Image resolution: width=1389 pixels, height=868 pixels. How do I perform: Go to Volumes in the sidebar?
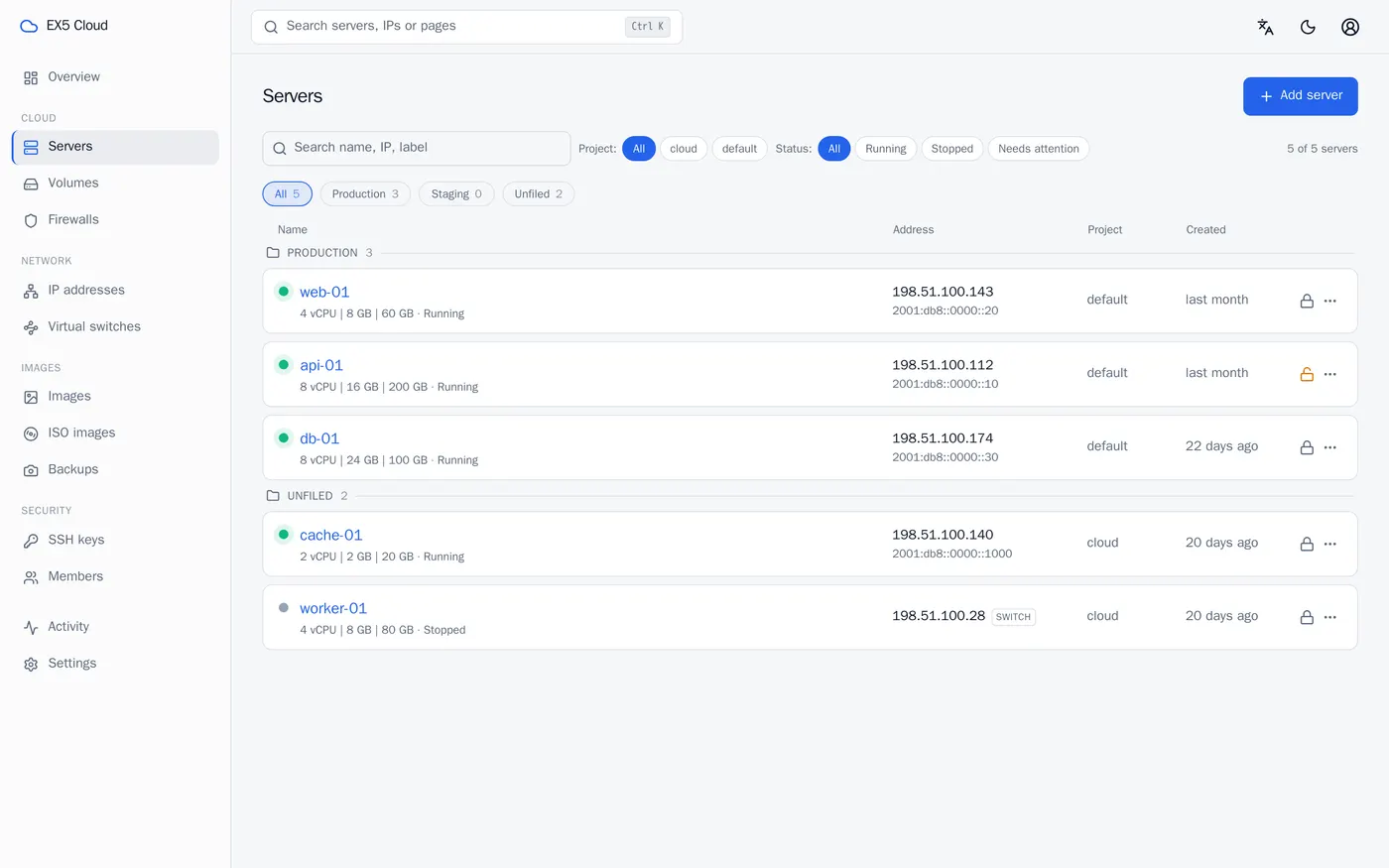115,184
